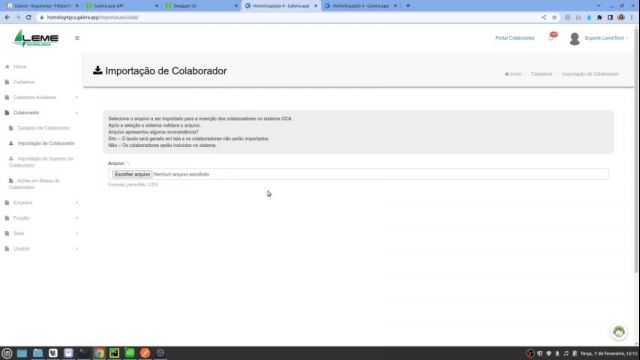Open the system start menu in taskbar

(7, 353)
